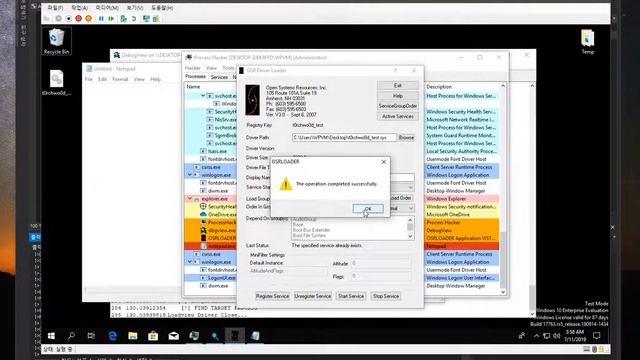The image size is (640, 360).
Task: Select the Temp folder on the desktop
Action: (588, 42)
